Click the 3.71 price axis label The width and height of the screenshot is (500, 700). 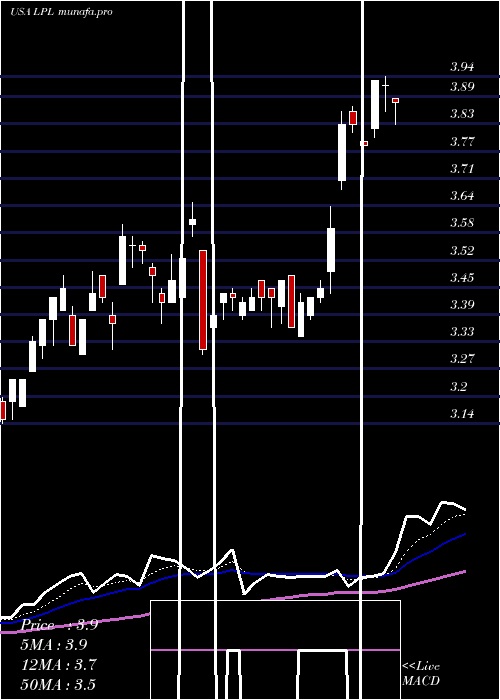(x=462, y=169)
